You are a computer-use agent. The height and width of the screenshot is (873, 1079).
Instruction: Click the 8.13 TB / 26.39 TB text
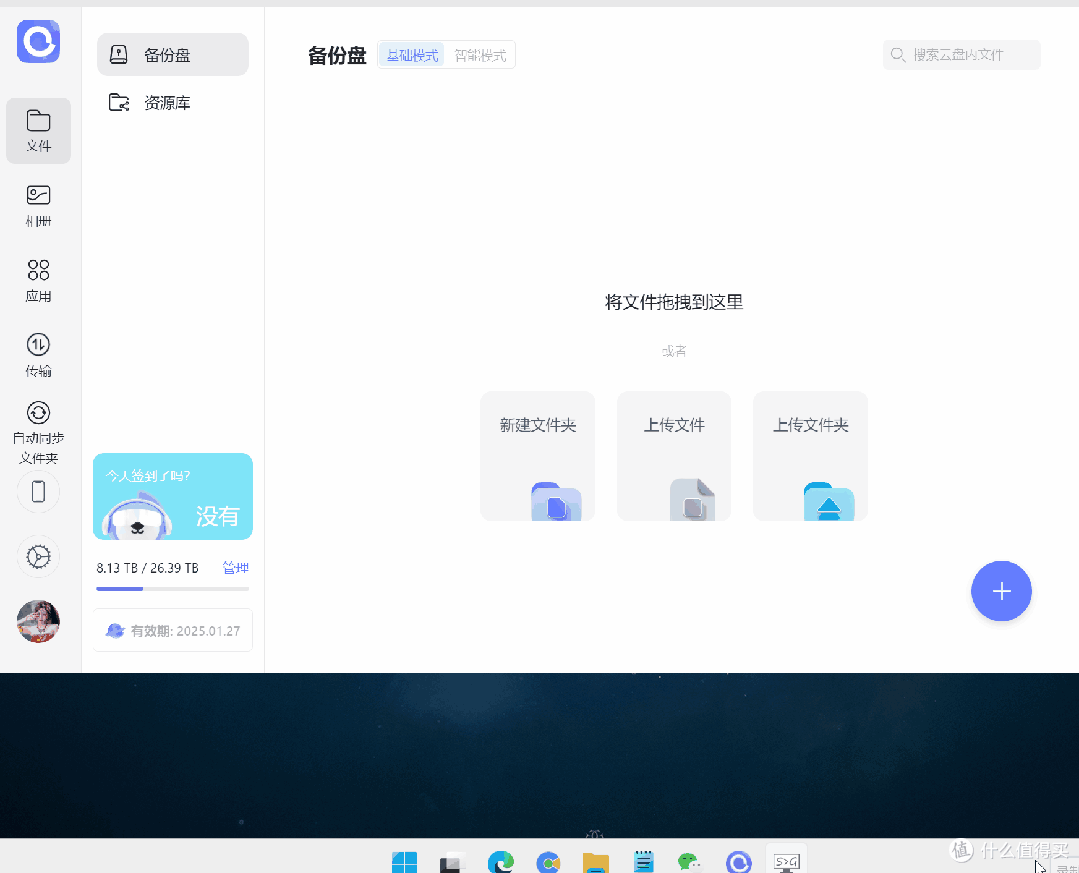[x=147, y=568]
